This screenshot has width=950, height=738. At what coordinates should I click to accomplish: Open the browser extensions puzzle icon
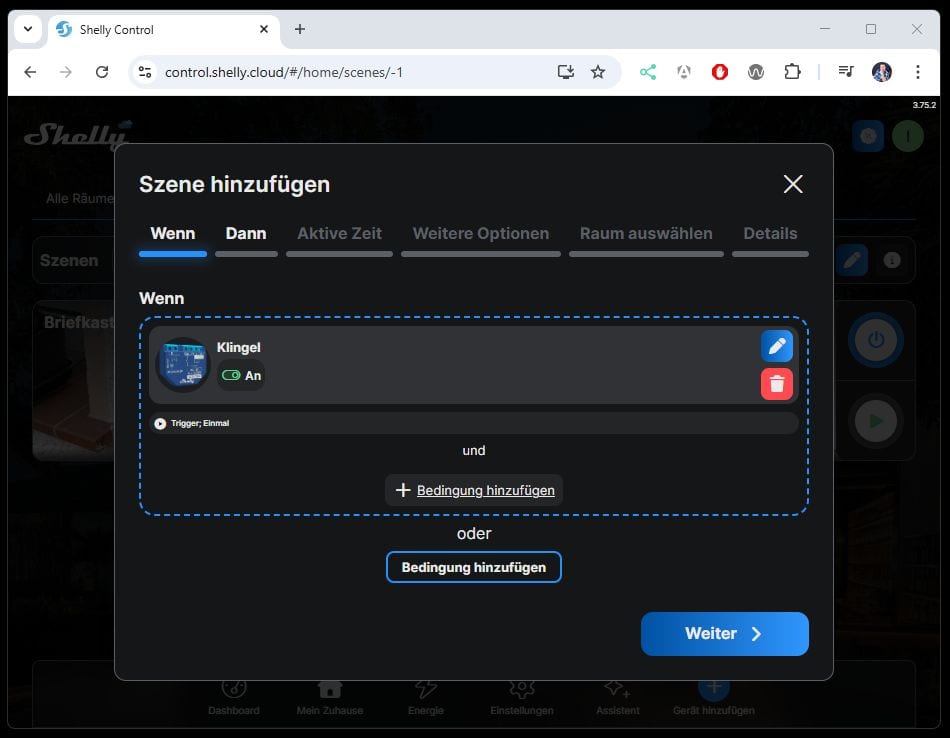pos(792,72)
